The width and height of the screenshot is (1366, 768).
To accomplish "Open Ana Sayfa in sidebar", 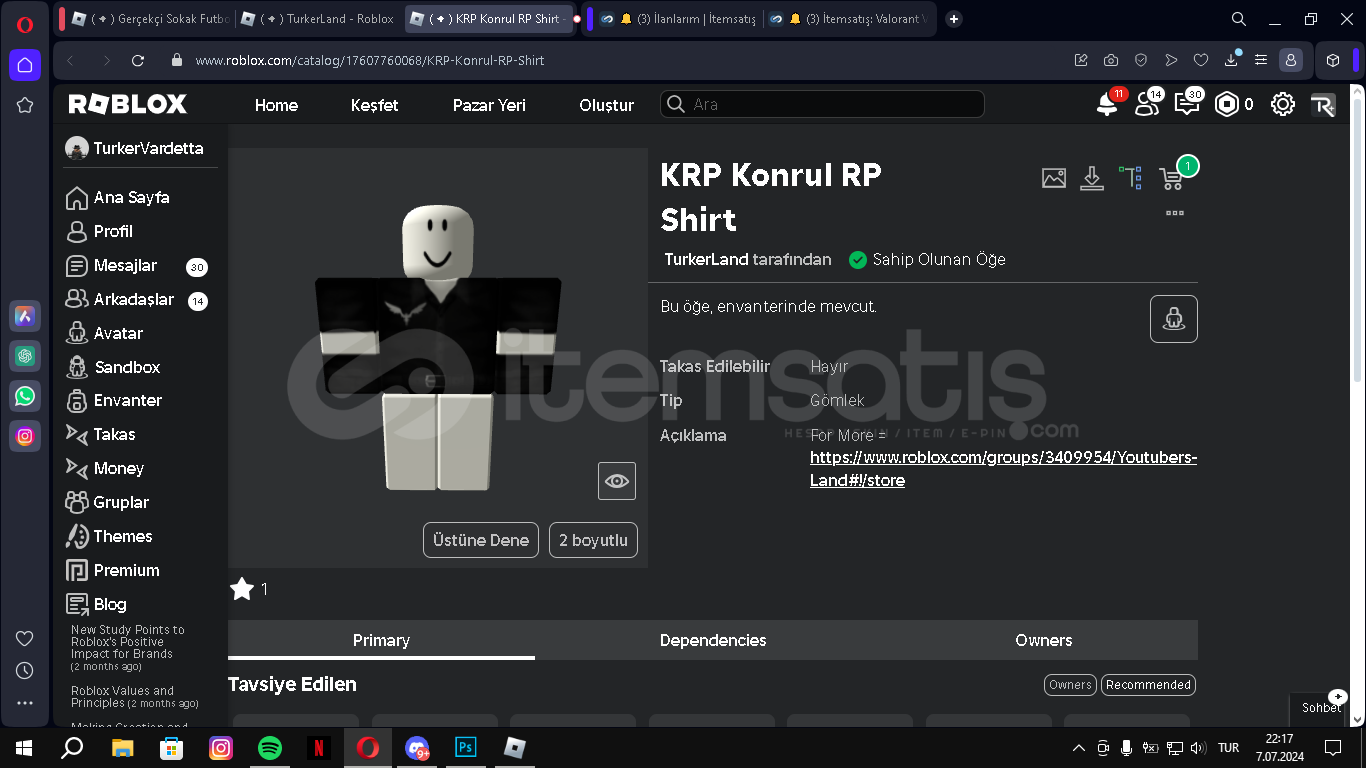I will pyautogui.click(x=117, y=198).
